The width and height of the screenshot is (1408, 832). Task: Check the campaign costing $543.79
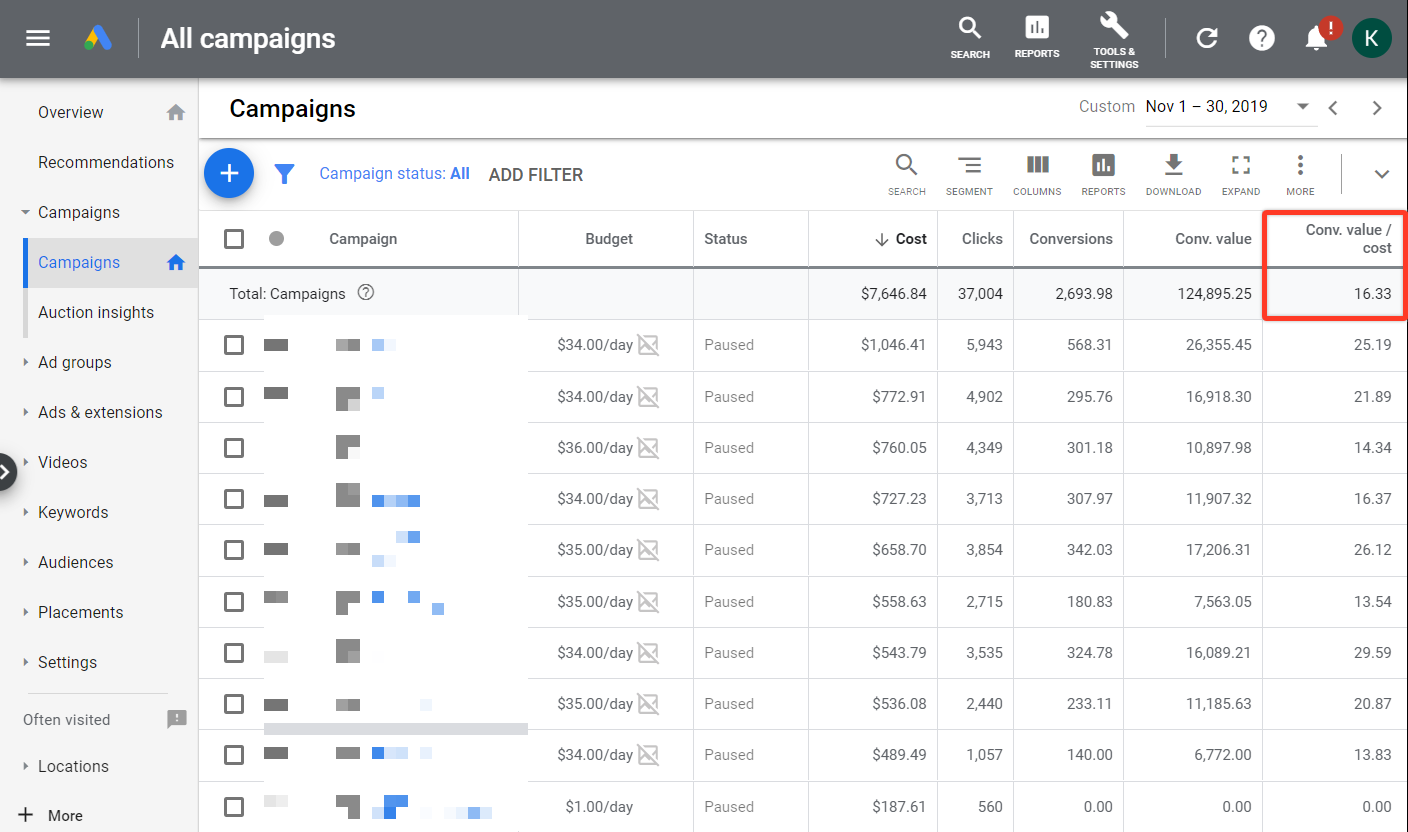click(234, 653)
